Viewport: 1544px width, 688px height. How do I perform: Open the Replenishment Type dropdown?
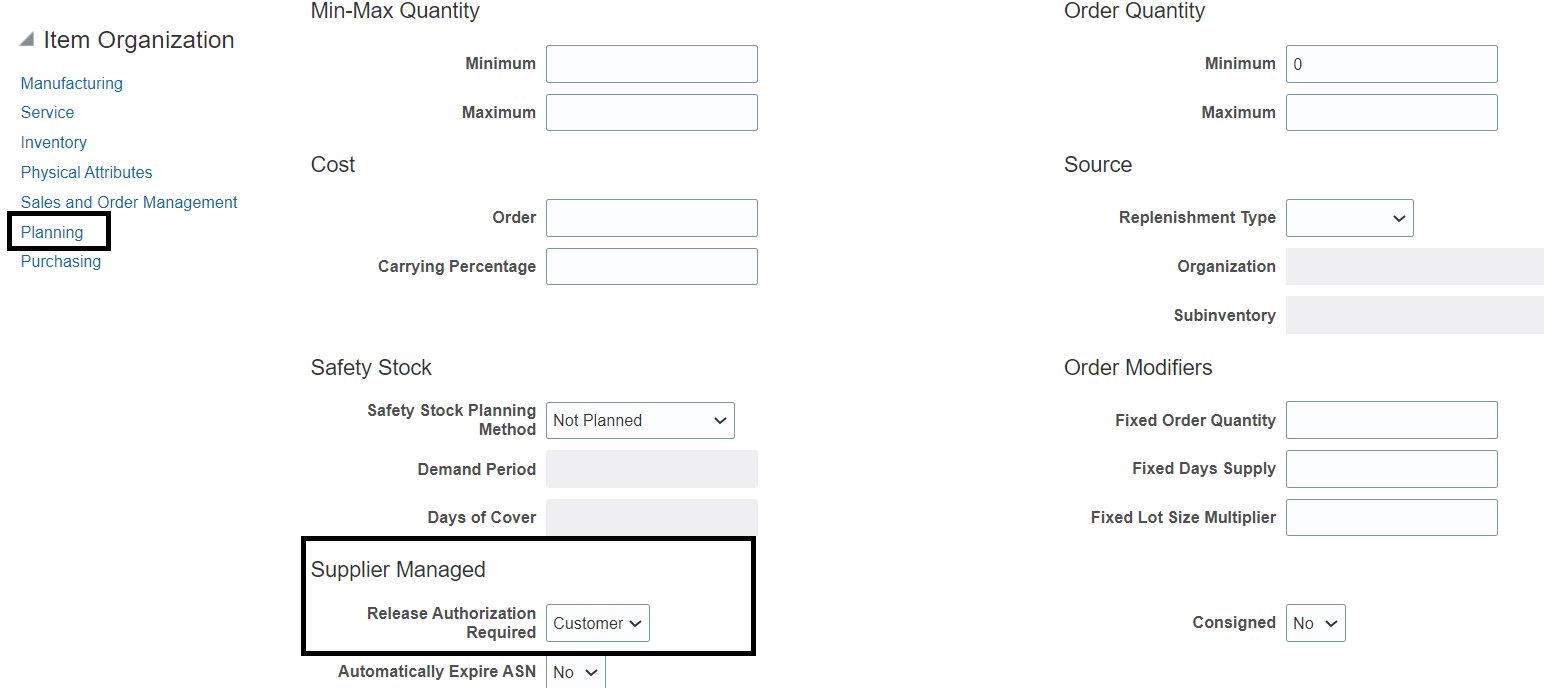pos(1349,218)
